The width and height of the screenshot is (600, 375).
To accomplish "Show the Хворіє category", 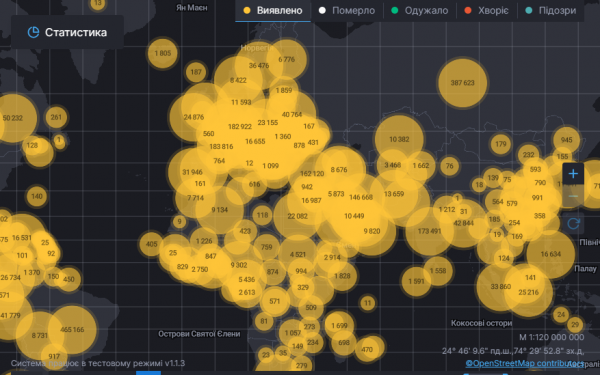I will coord(487,11).
